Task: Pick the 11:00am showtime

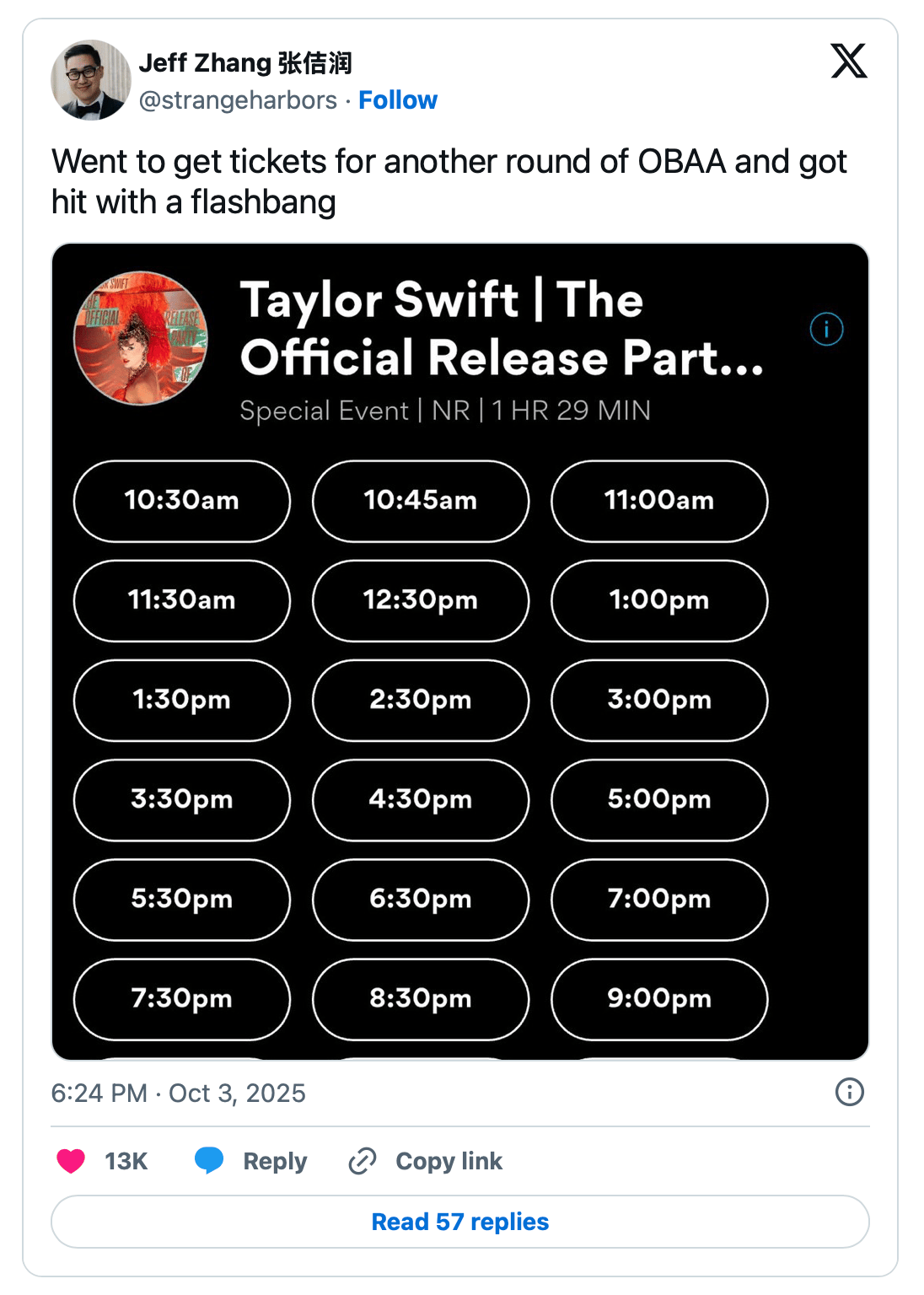Action: coord(659,501)
